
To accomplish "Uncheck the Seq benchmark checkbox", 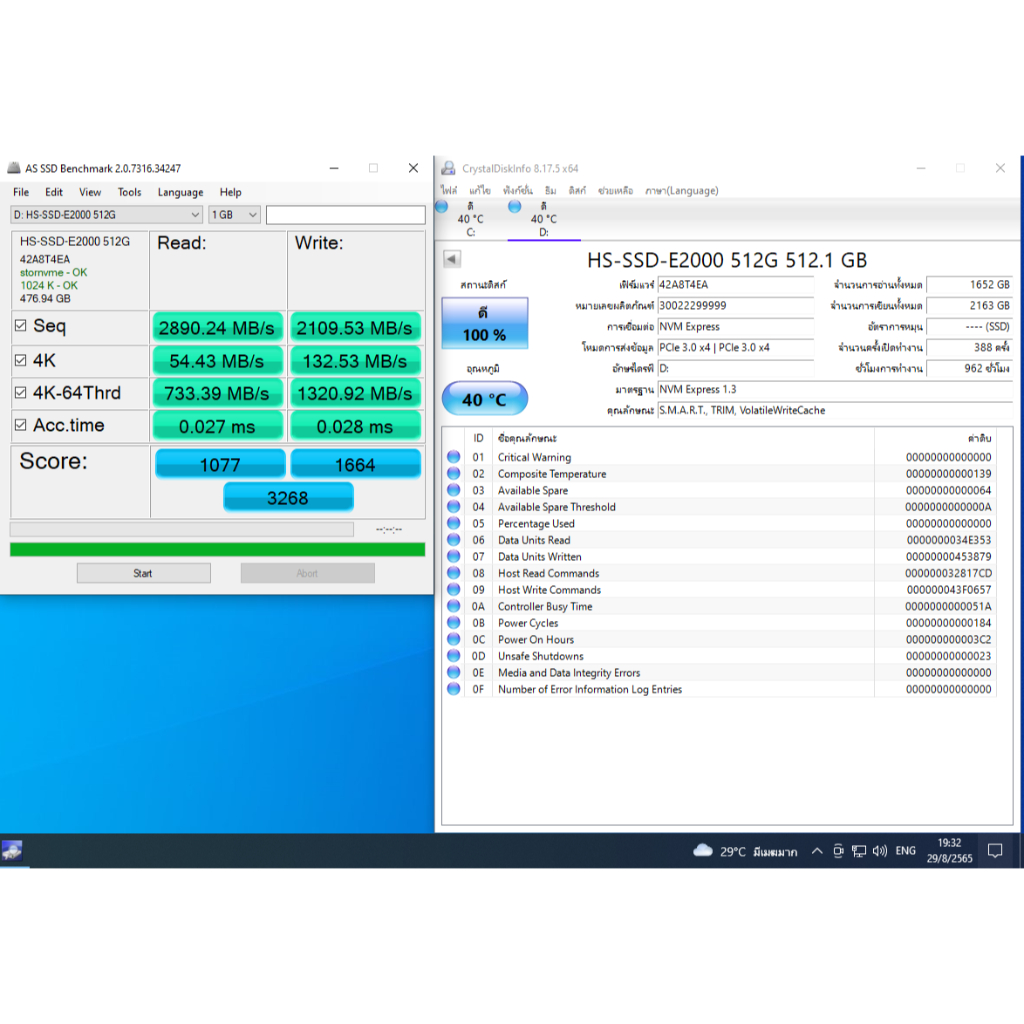I will (21, 326).
